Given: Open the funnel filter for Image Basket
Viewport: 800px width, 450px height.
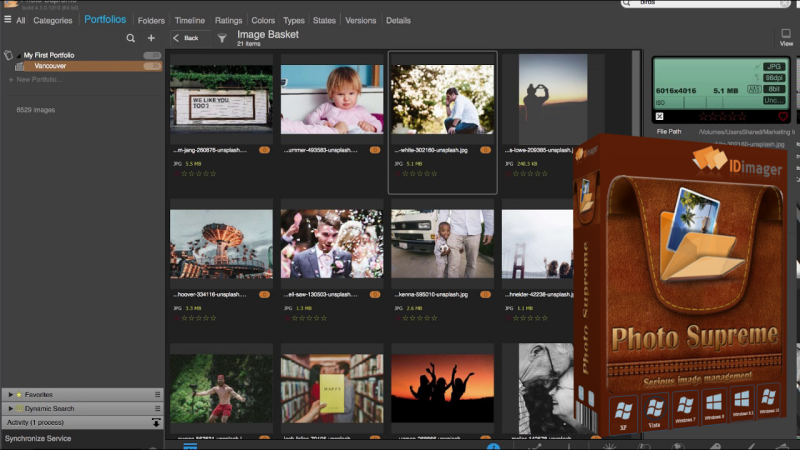Looking at the screenshot, I should click(222, 38).
